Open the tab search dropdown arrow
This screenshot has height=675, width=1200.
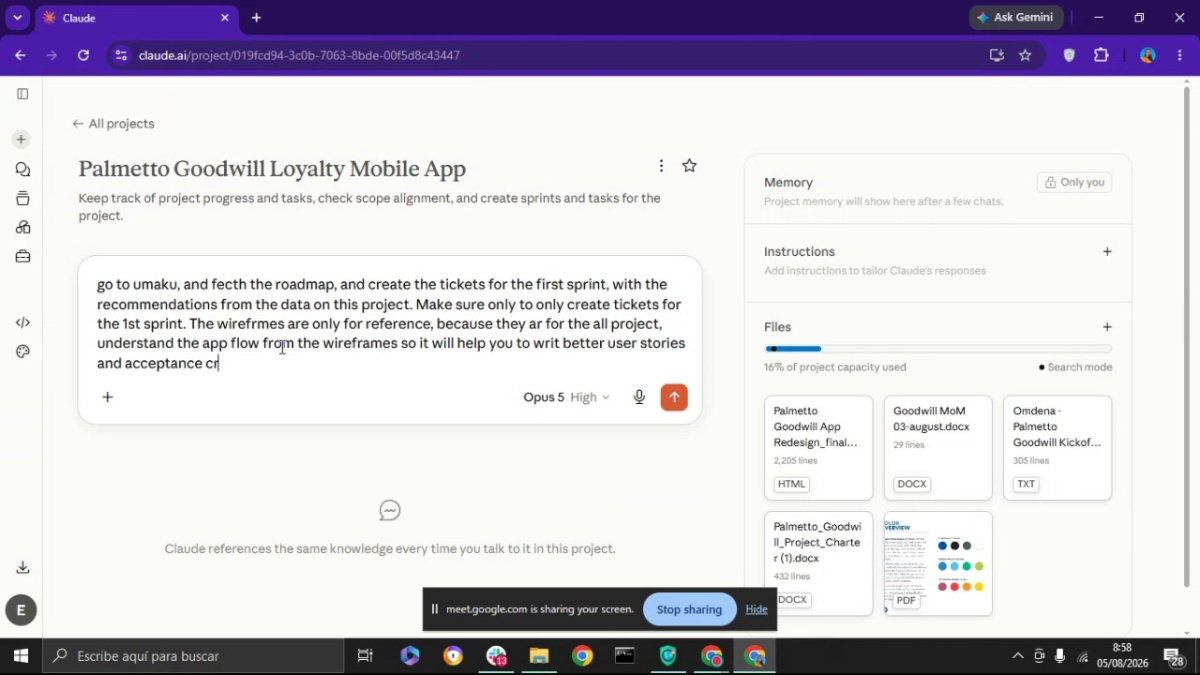[x=17, y=18]
